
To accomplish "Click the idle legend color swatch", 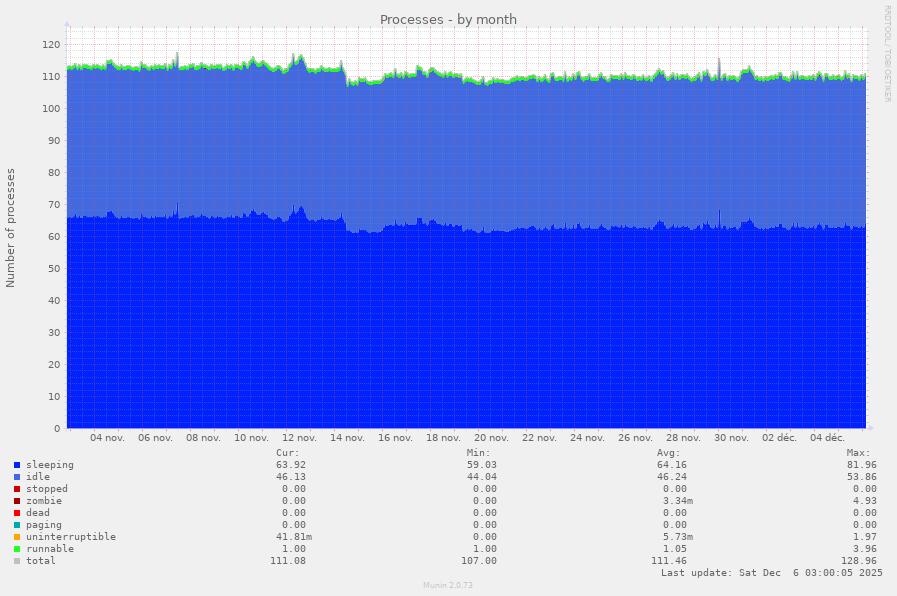I will [17, 477].
